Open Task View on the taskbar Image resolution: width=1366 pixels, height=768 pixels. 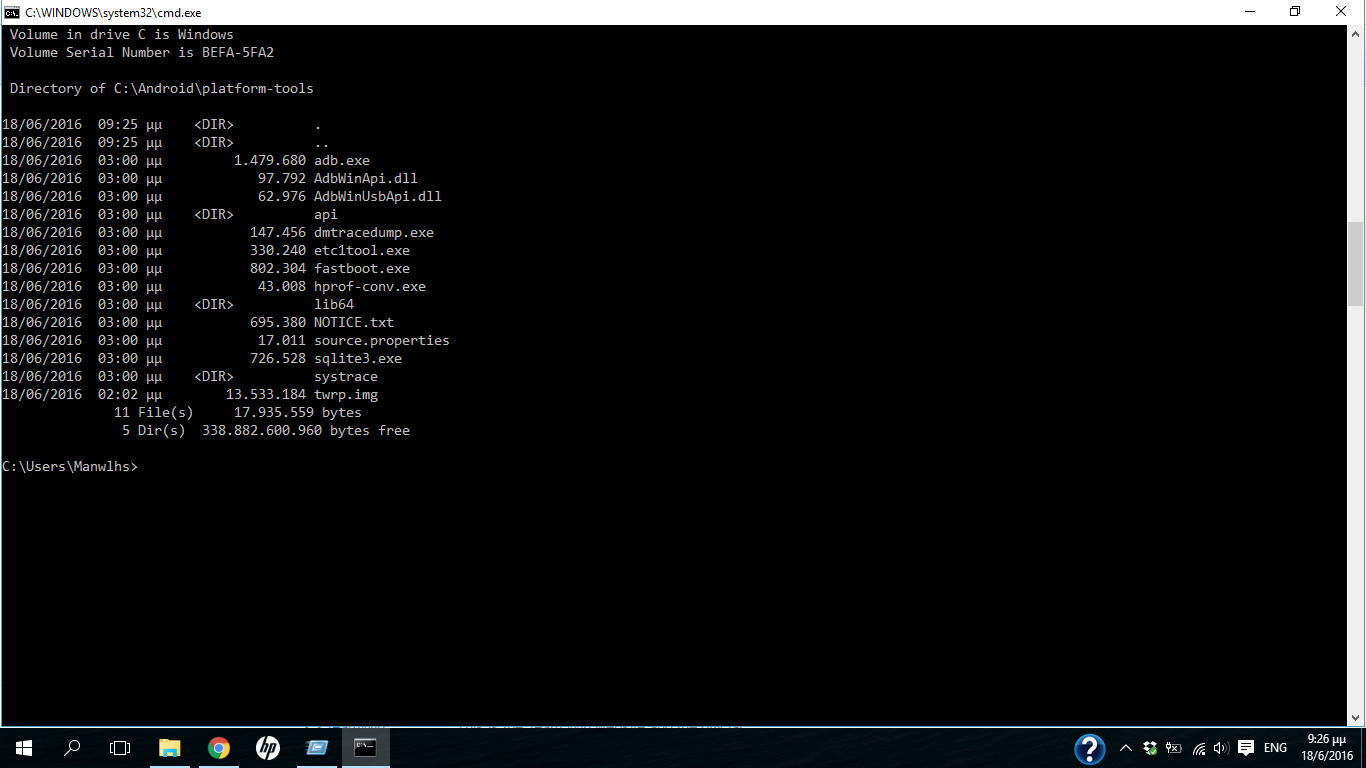click(120, 748)
